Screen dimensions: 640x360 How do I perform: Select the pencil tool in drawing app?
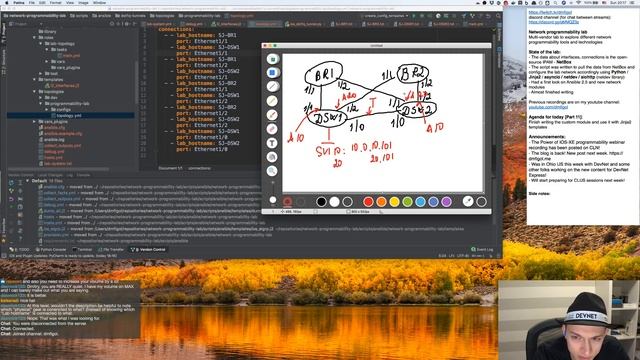(273, 87)
